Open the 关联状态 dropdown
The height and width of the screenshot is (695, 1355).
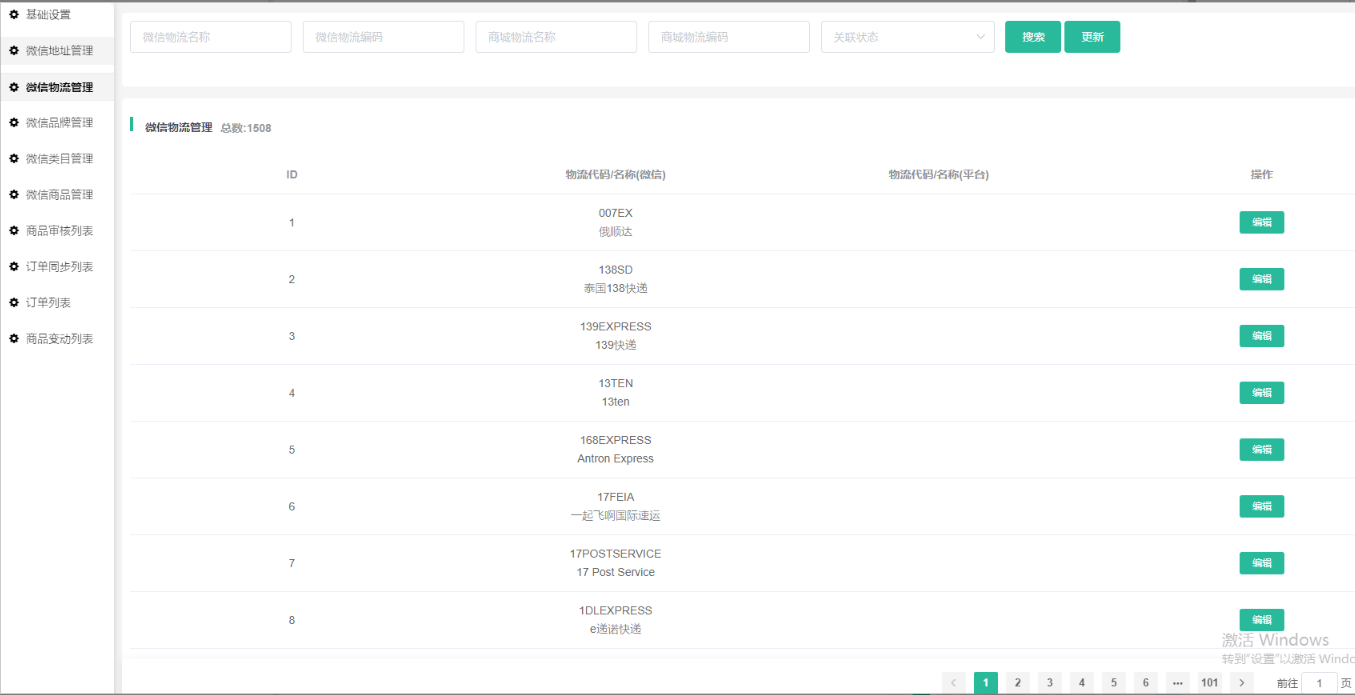[x=907, y=37]
